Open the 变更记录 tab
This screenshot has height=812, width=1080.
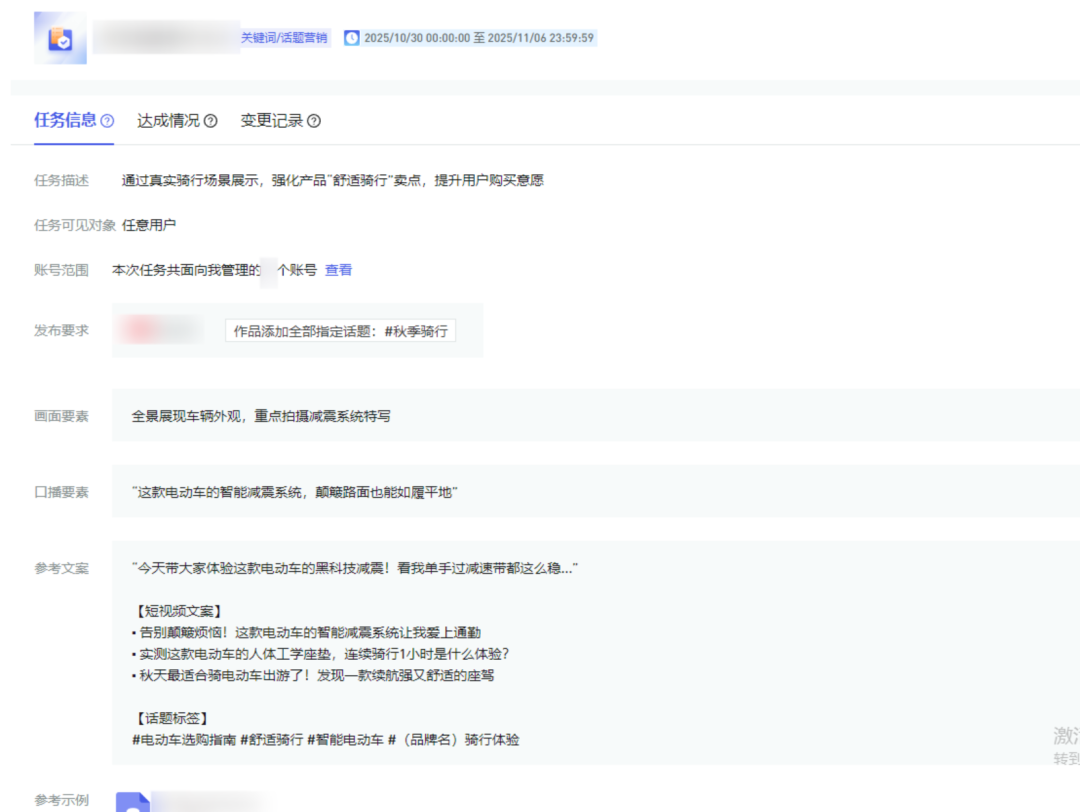(x=271, y=121)
